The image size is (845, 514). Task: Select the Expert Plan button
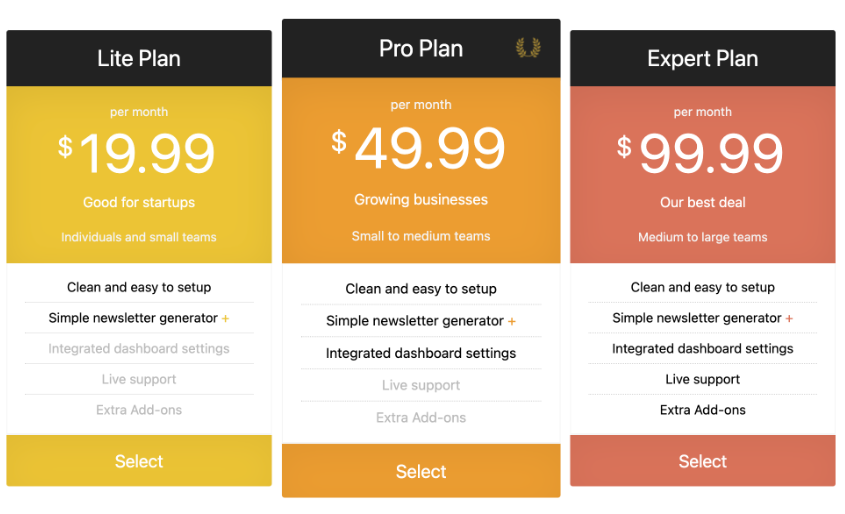click(x=702, y=461)
